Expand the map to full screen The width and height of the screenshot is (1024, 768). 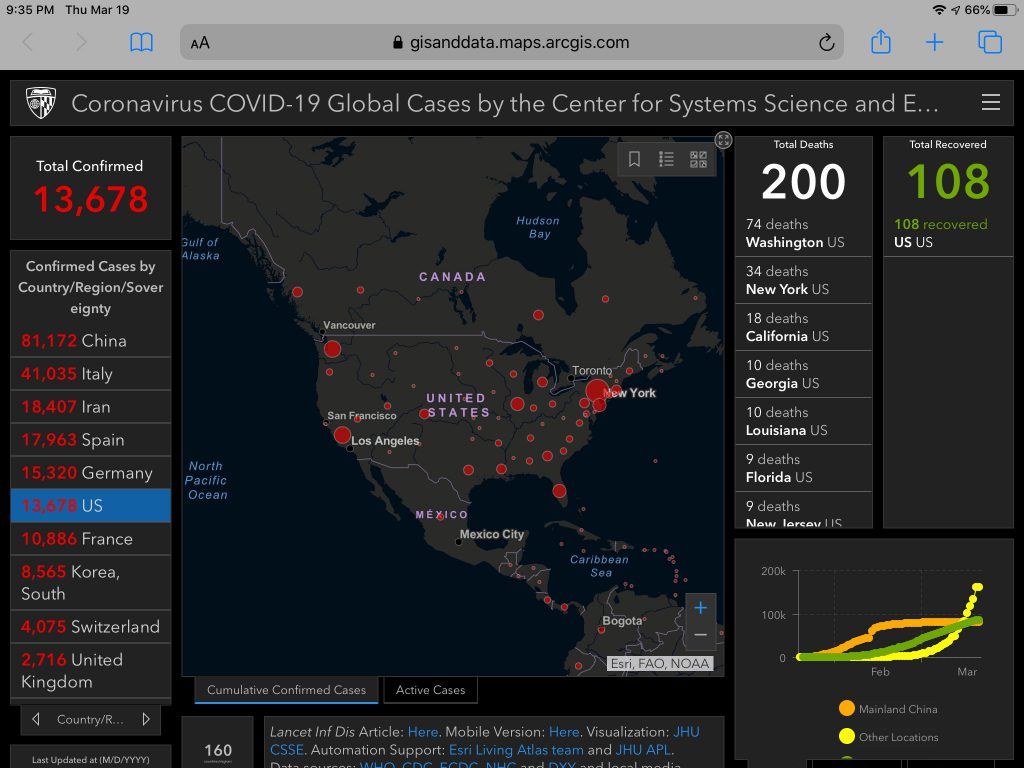[723, 140]
